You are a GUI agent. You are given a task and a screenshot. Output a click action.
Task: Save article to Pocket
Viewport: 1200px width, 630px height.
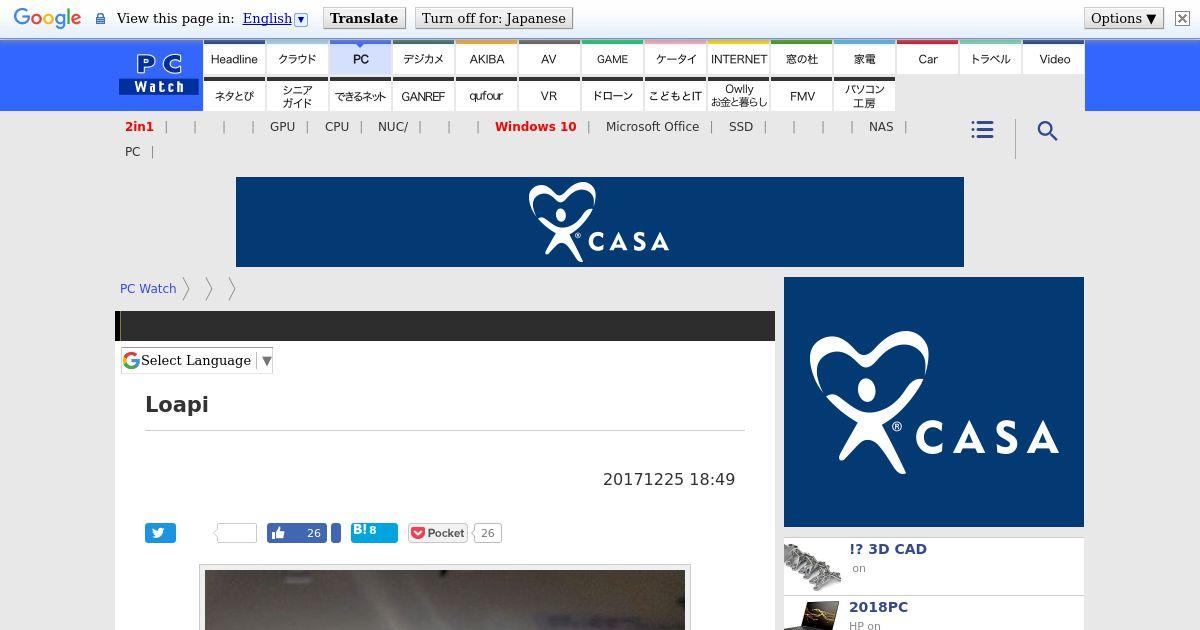[438, 533]
